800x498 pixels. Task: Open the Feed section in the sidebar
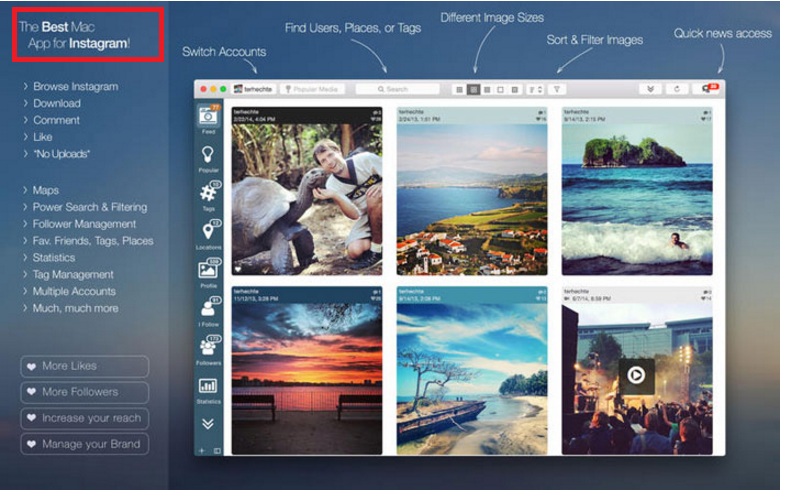(x=208, y=119)
